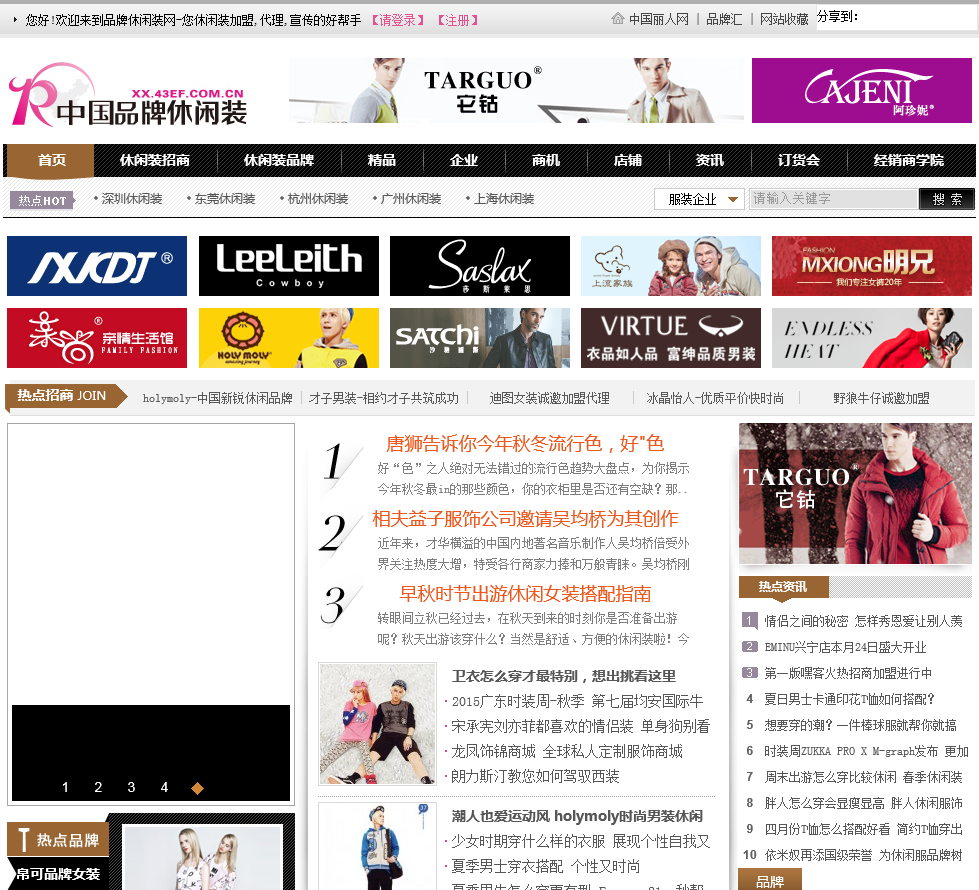
Task: Select slide 3 in the slideshow
Action: pyautogui.click(x=131, y=788)
